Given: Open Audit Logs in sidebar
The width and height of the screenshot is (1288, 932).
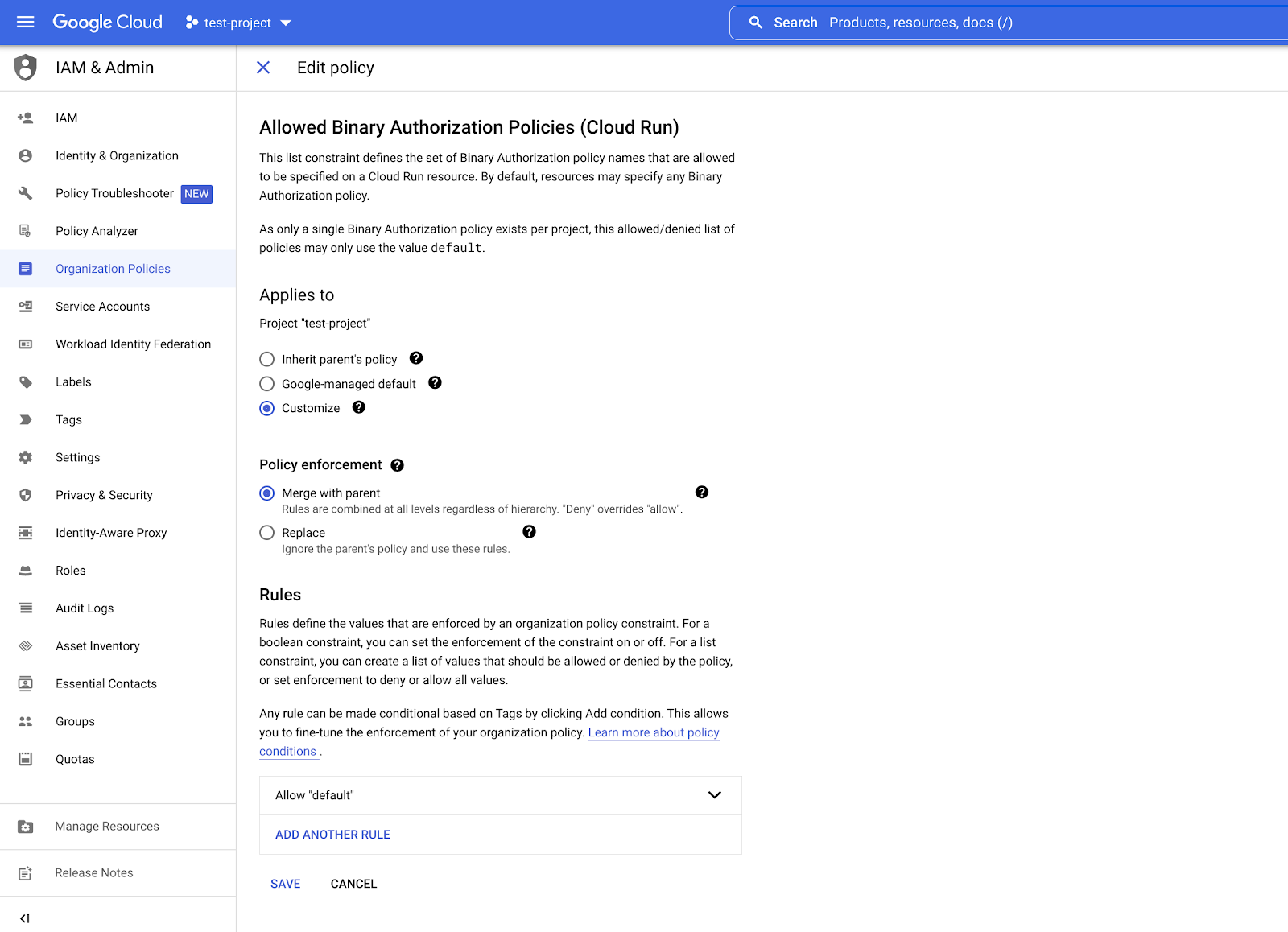Looking at the screenshot, I should (85, 608).
